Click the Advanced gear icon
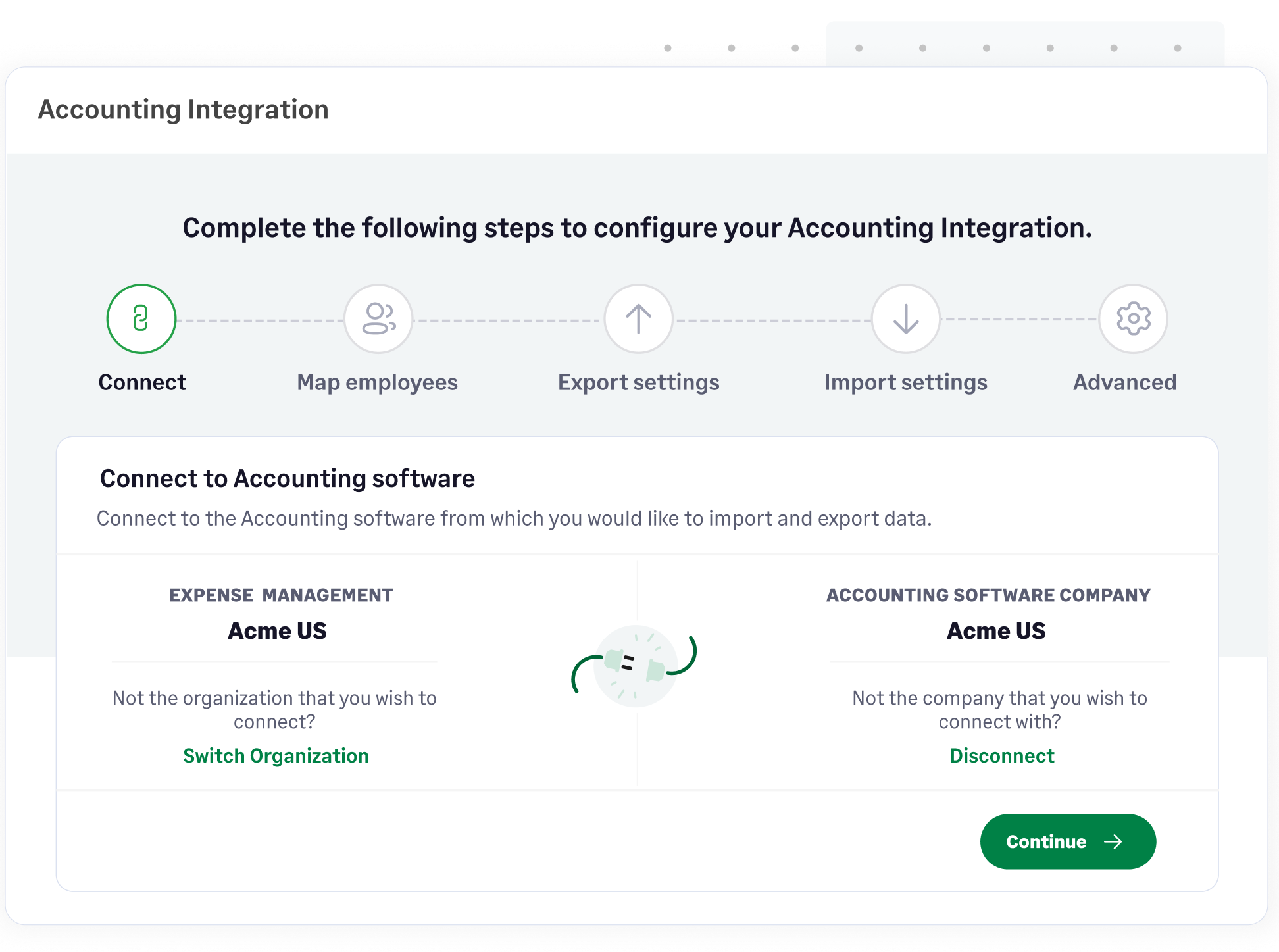The height and width of the screenshot is (952, 1279). [x=1133, y=319]
